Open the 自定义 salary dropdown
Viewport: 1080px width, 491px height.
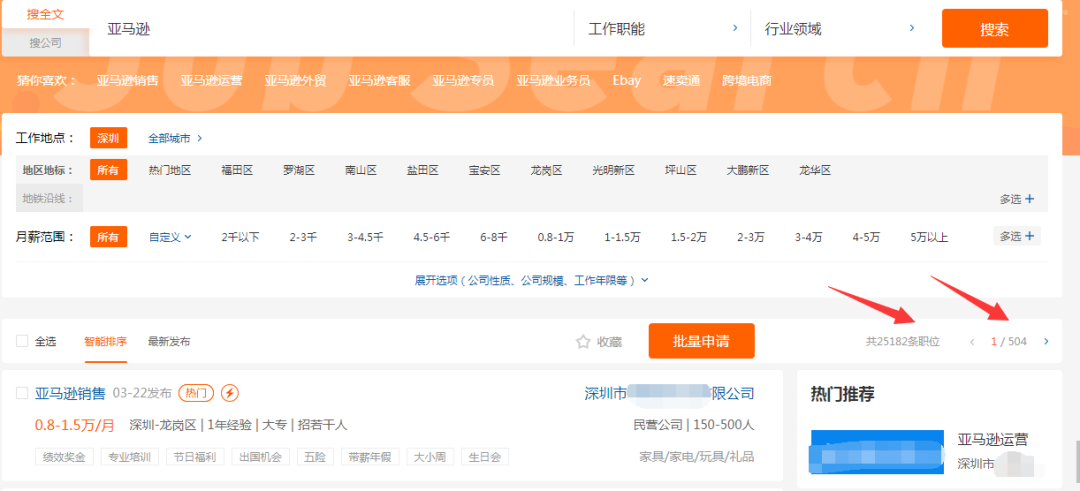[170, 238]
